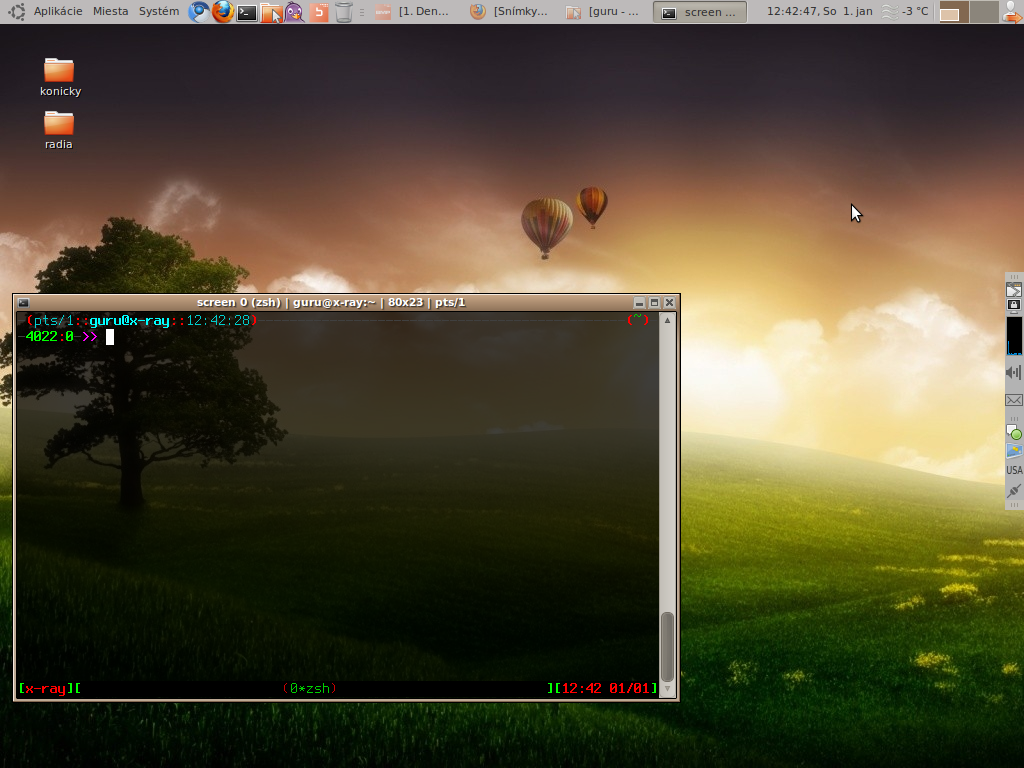
Task: Open the weather applet showing -3 °C
Action: coord(905,11)
